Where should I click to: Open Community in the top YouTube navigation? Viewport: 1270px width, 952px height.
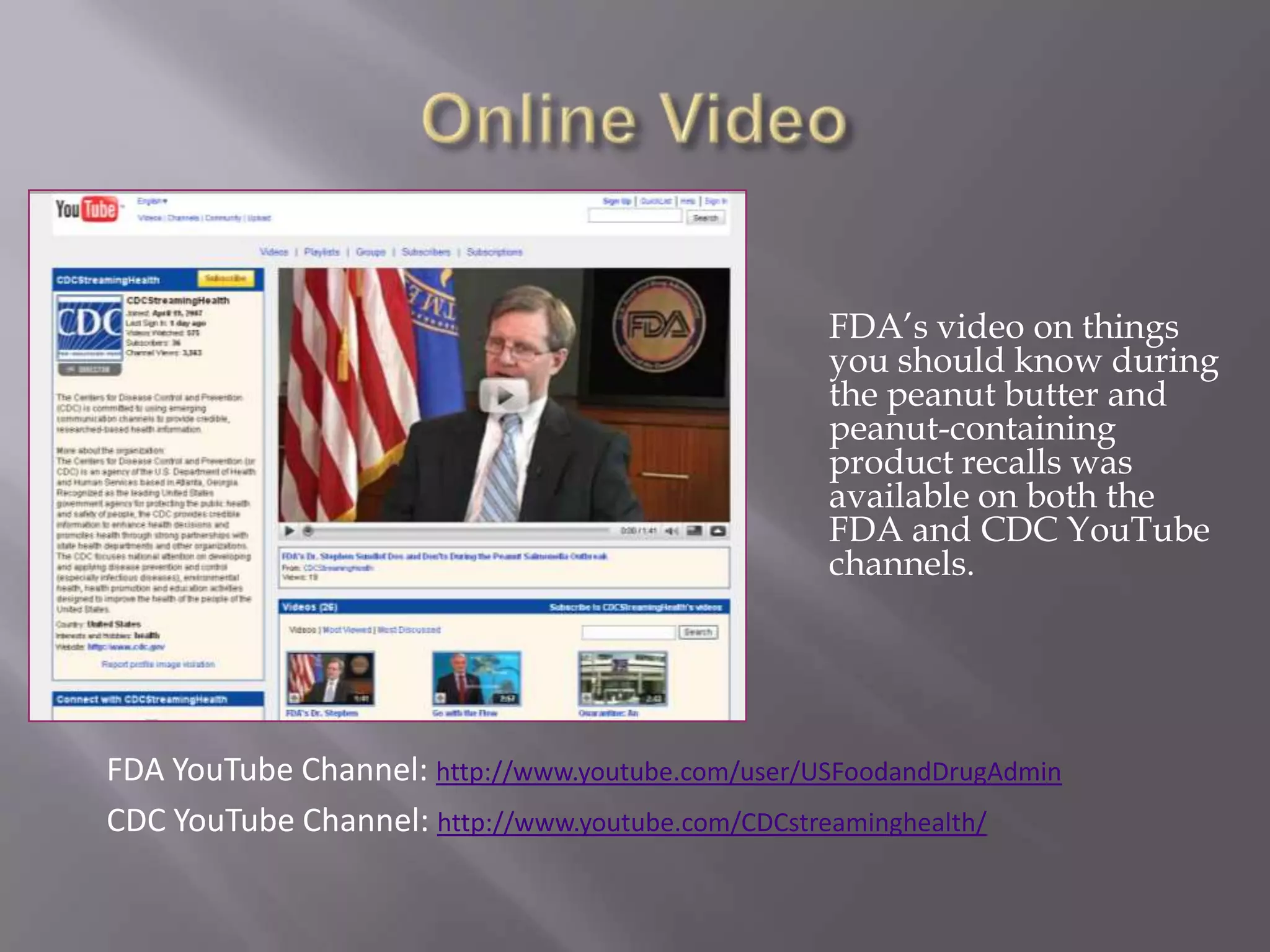[223, 218]
